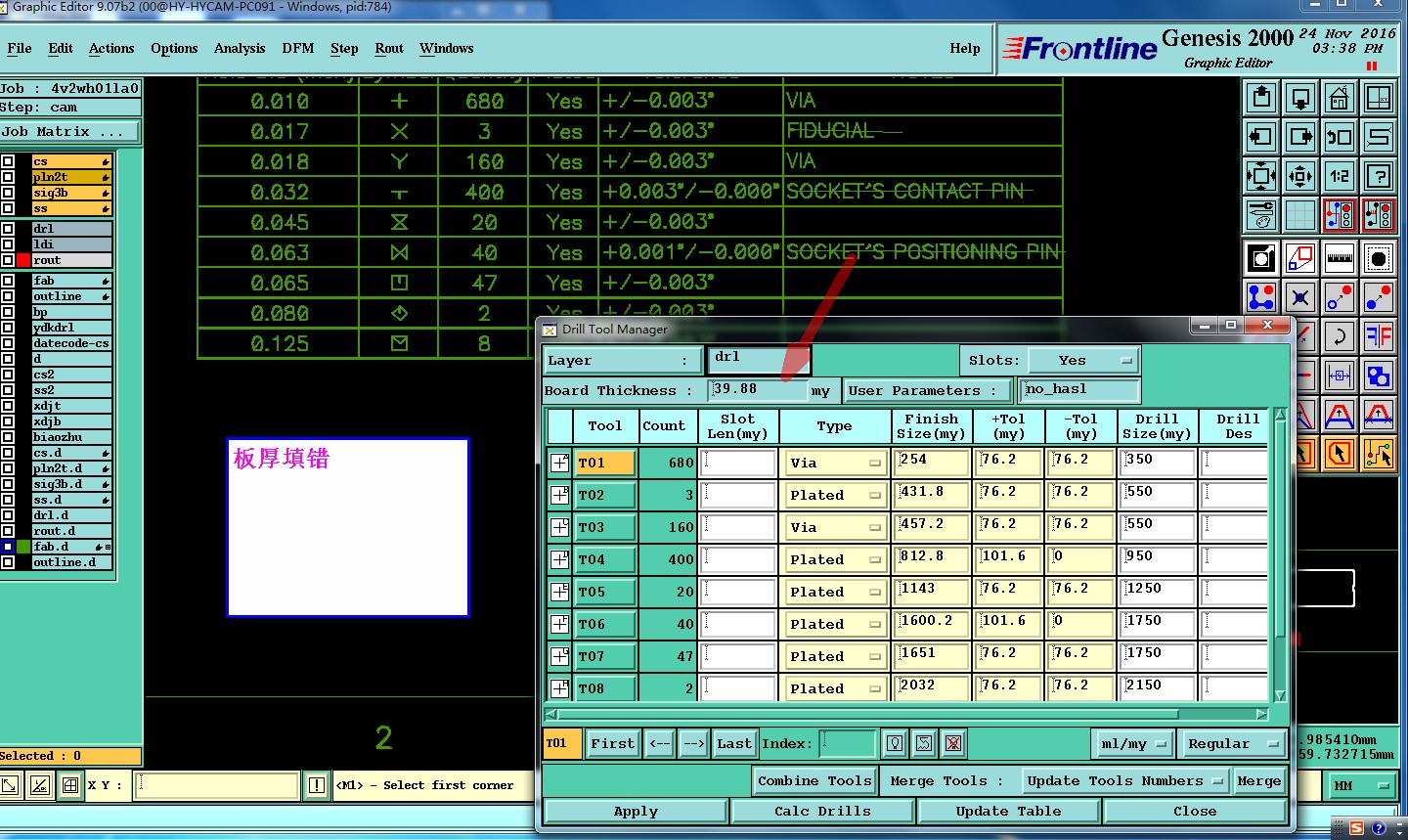The width and height of the screenshot is (1408, 840).
Task: Open the Actions menu
Action: (x=111, y=48)
